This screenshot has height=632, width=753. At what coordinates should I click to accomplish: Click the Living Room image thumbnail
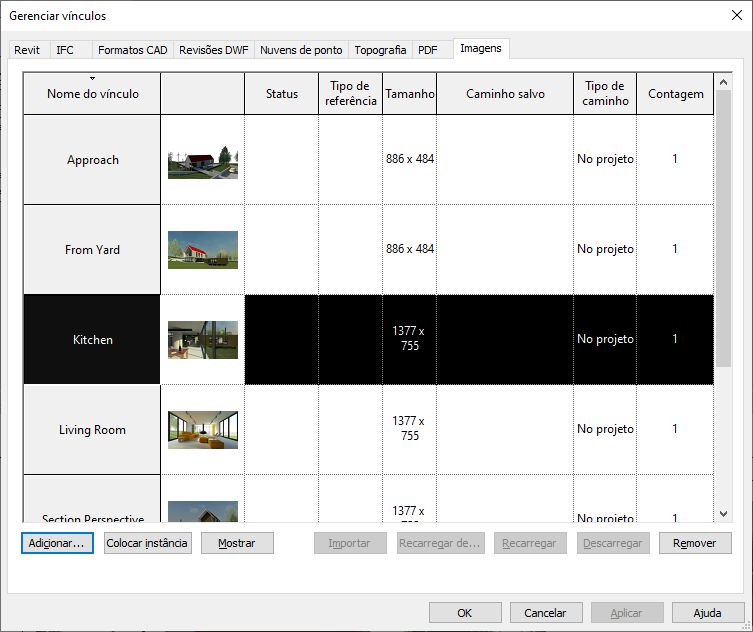203,430
